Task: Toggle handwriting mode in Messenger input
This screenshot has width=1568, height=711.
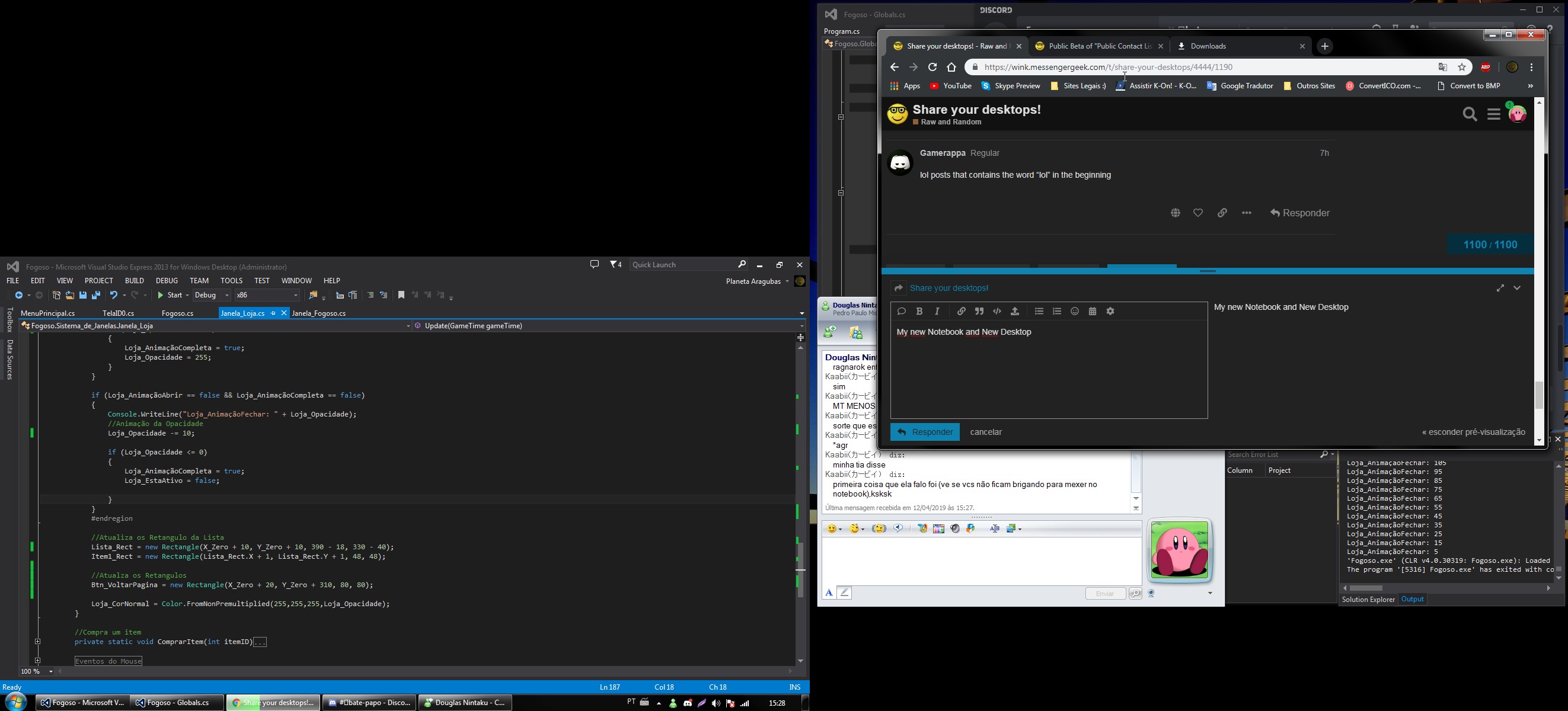Action: 844,592
